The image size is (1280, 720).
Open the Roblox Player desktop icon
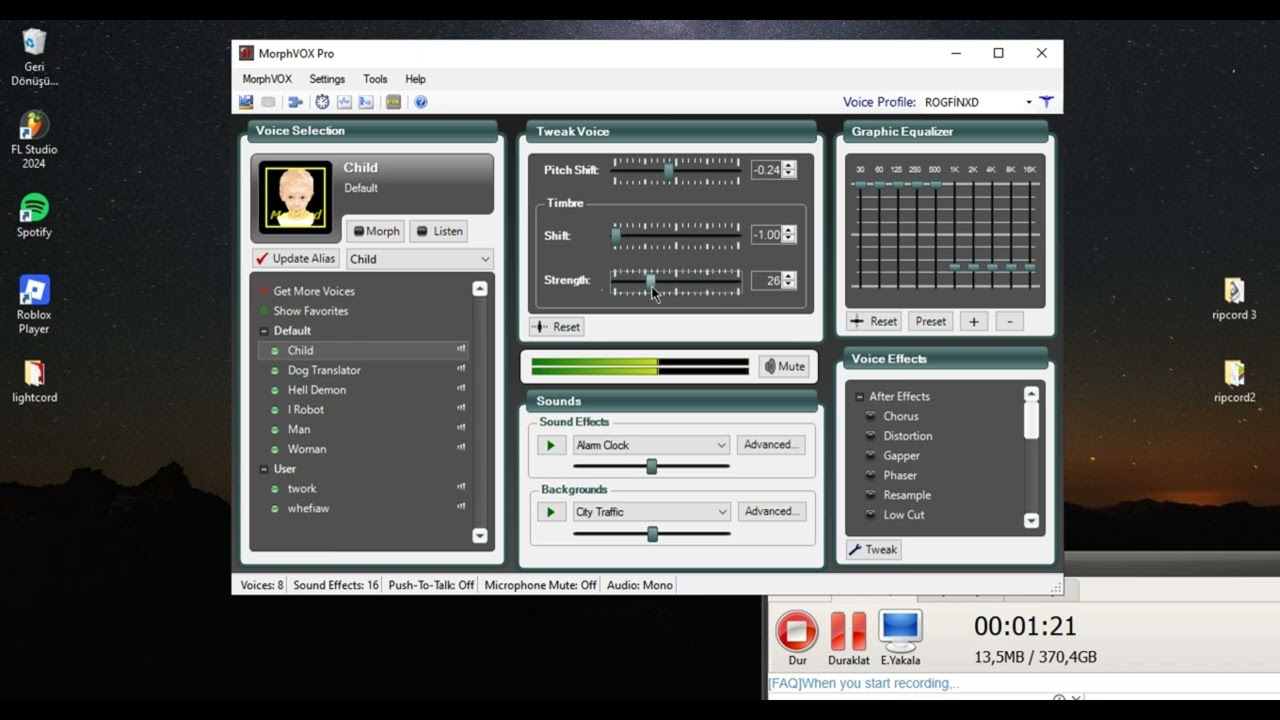point(34,305)
